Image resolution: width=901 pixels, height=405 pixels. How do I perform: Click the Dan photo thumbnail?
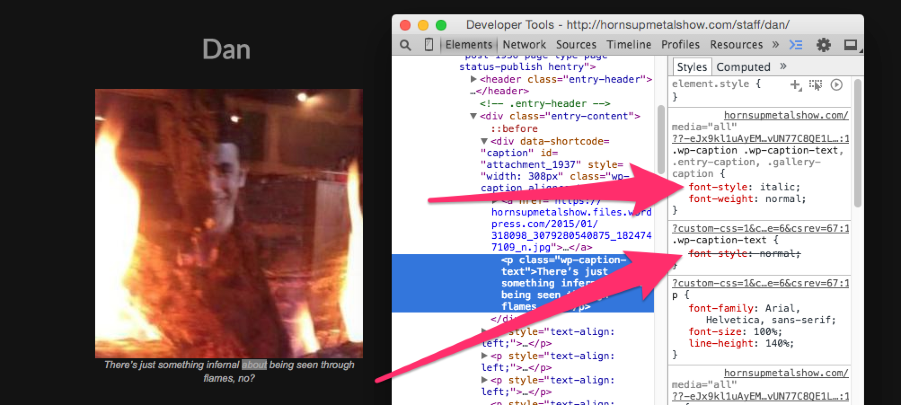click(x=228, y=222)
